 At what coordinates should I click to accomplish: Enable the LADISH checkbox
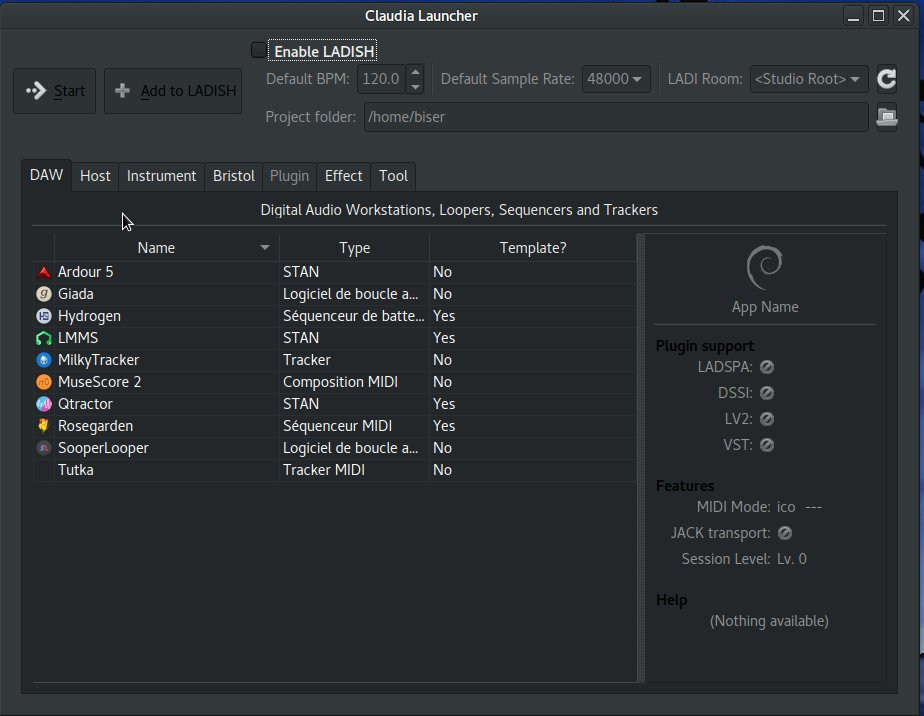tap(259, 51)
